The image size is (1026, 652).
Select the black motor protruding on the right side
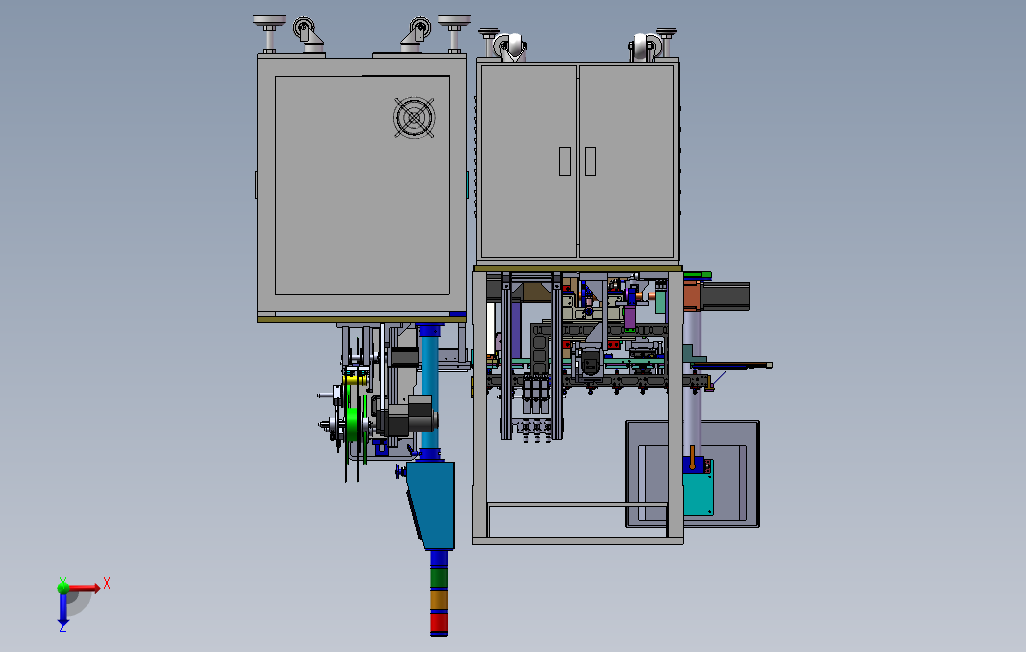point(725,296)
